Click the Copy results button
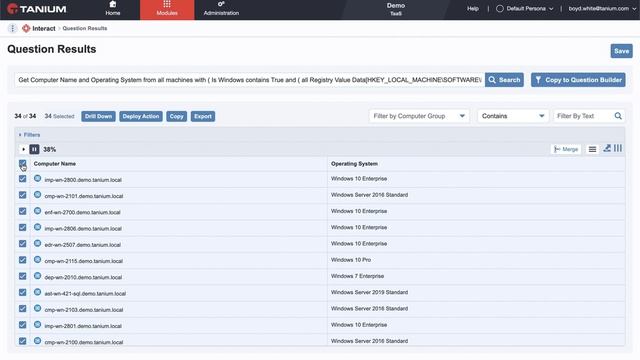 pyautogui.click(x=176, y=116)
